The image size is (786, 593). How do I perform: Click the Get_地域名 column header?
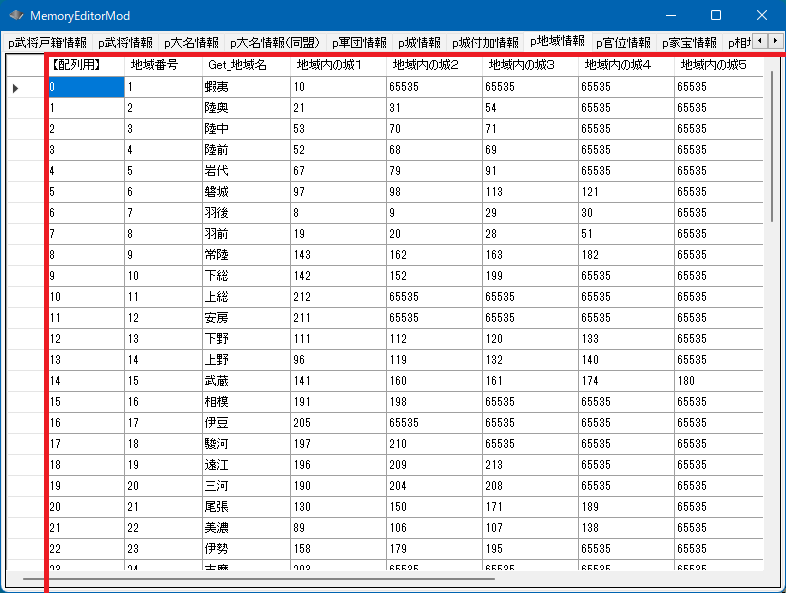coord(237,65)
